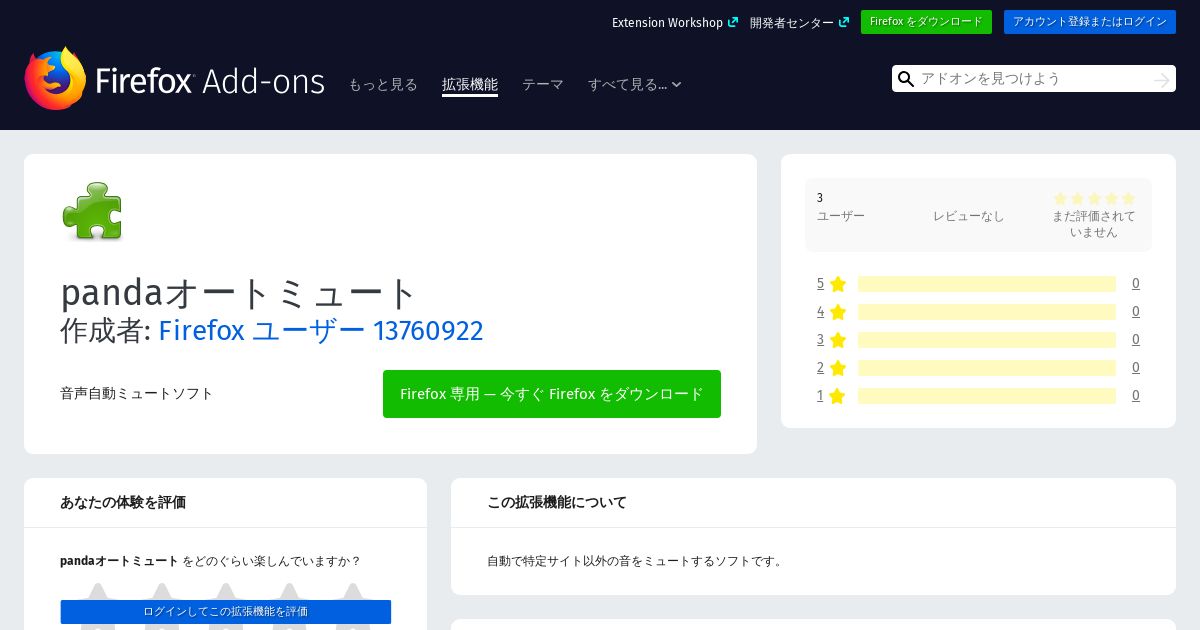The image size is (1200, 630).
Task: Open the もっと見る navigation item
Action: [383, 85]
